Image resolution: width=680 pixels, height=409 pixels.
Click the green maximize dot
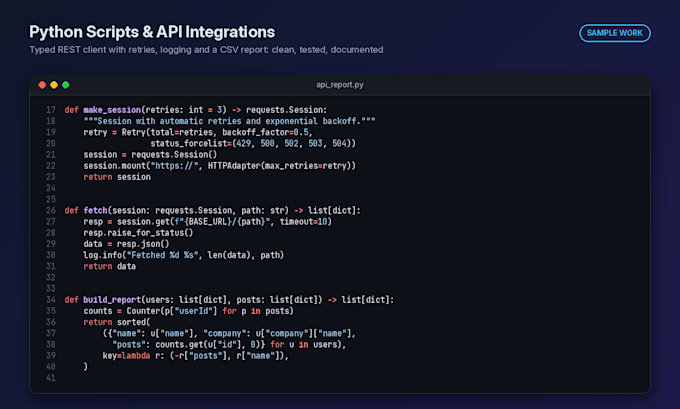(65, 85)
